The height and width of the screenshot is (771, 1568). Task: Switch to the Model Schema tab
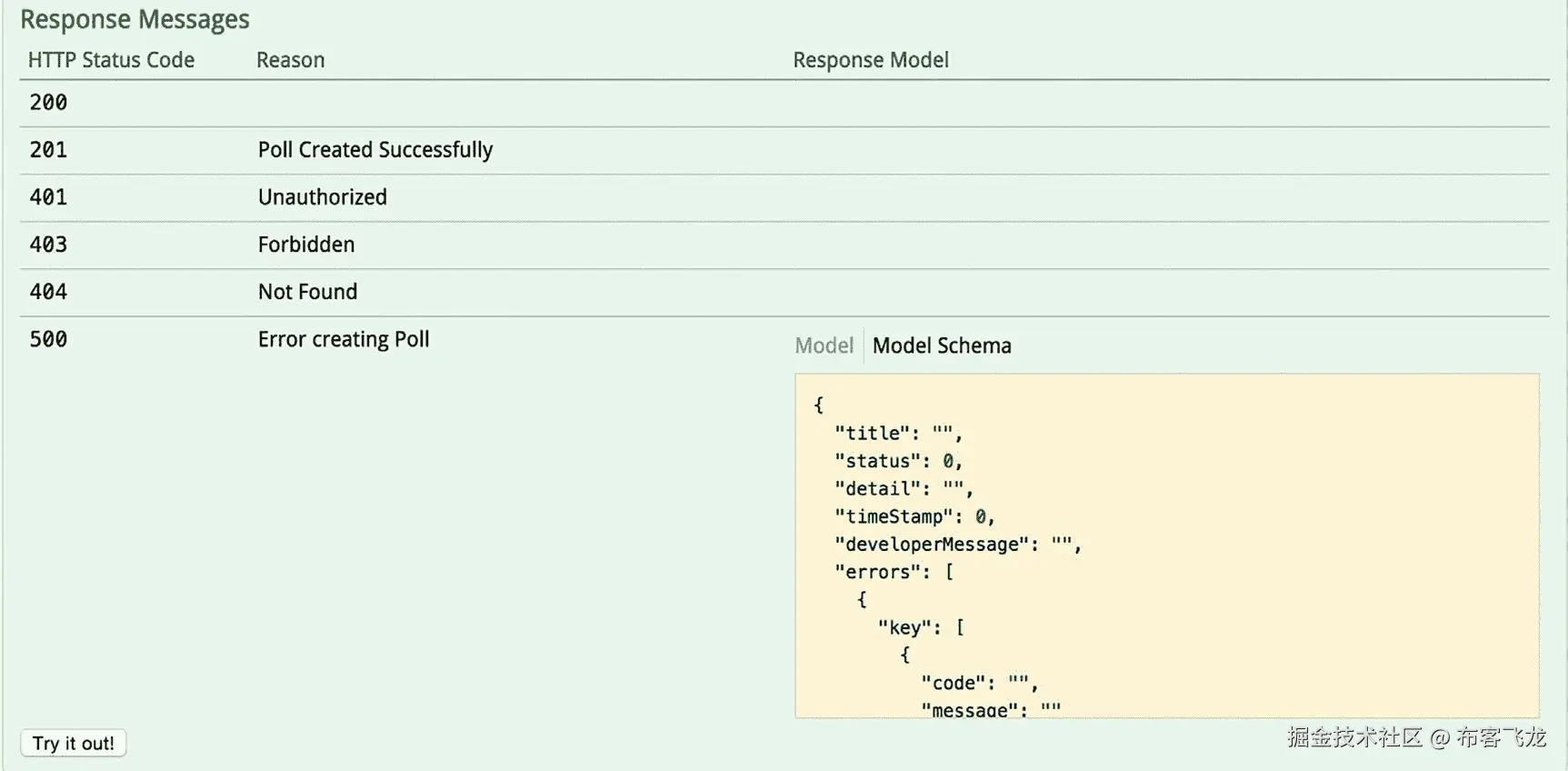click(x=942, y=345)
